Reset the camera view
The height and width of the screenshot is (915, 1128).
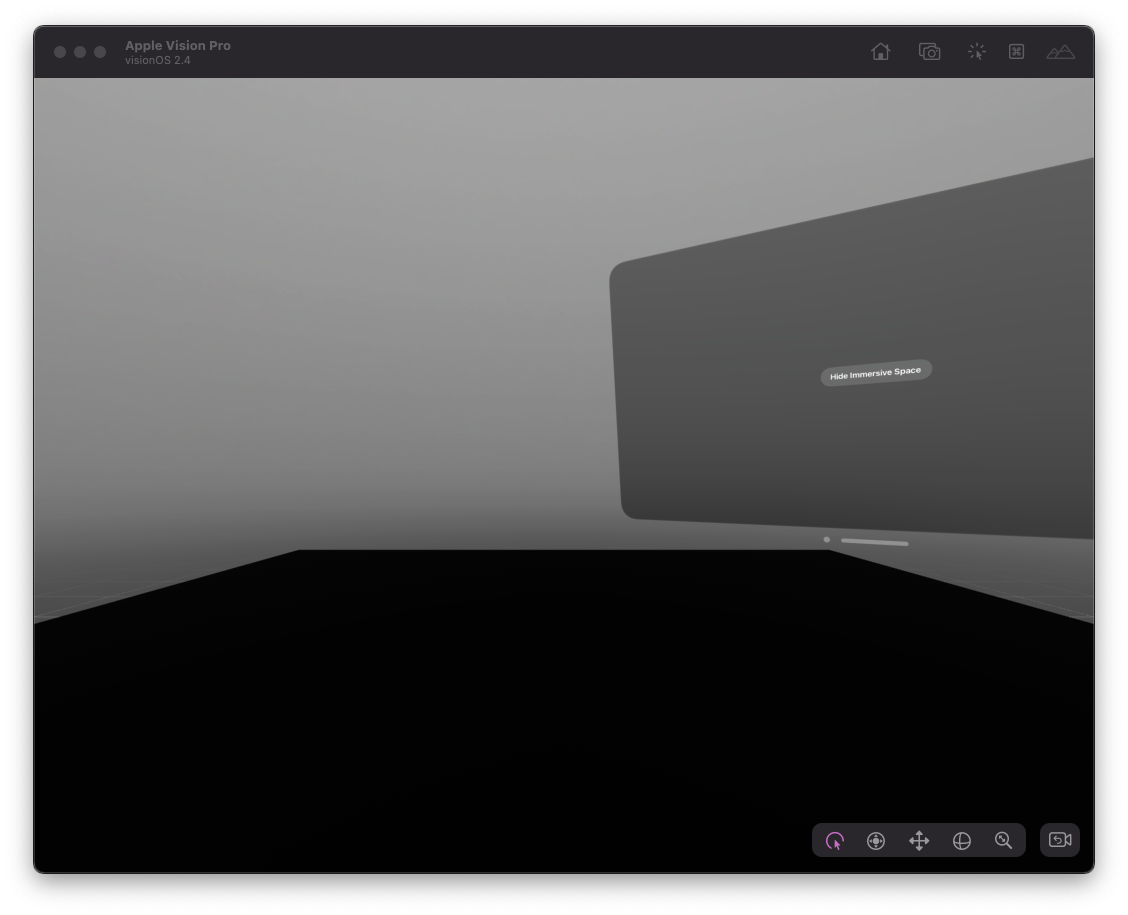pyautogui.click(x=1060, y=840)
